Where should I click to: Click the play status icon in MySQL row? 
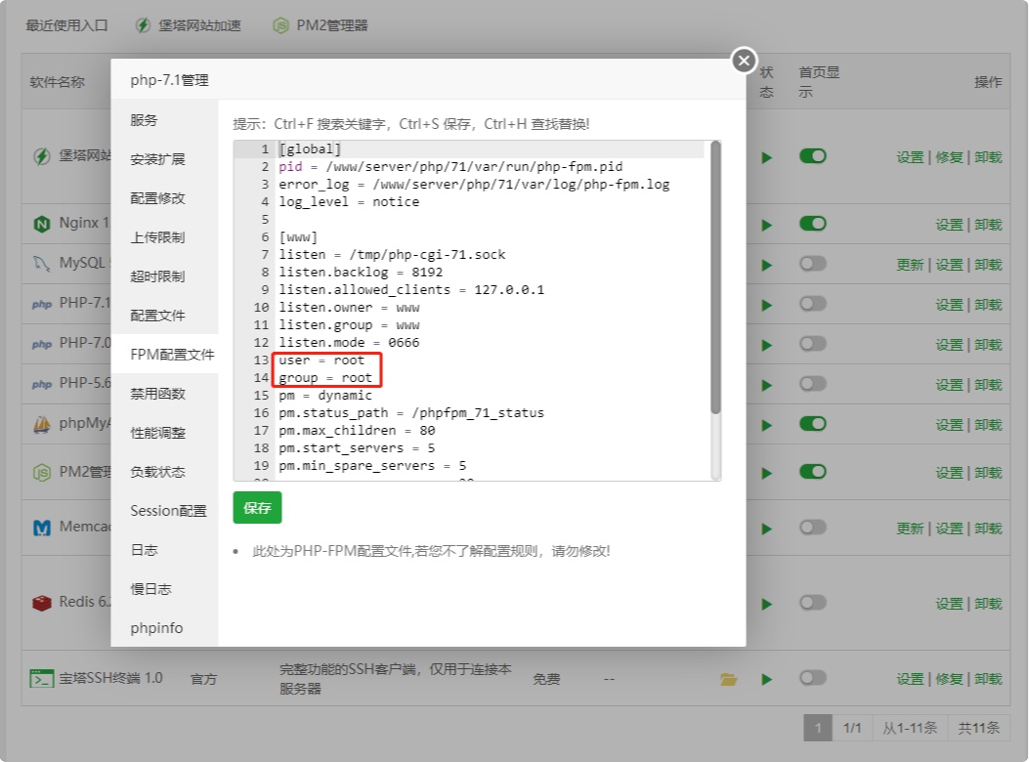tap(766, 265)
